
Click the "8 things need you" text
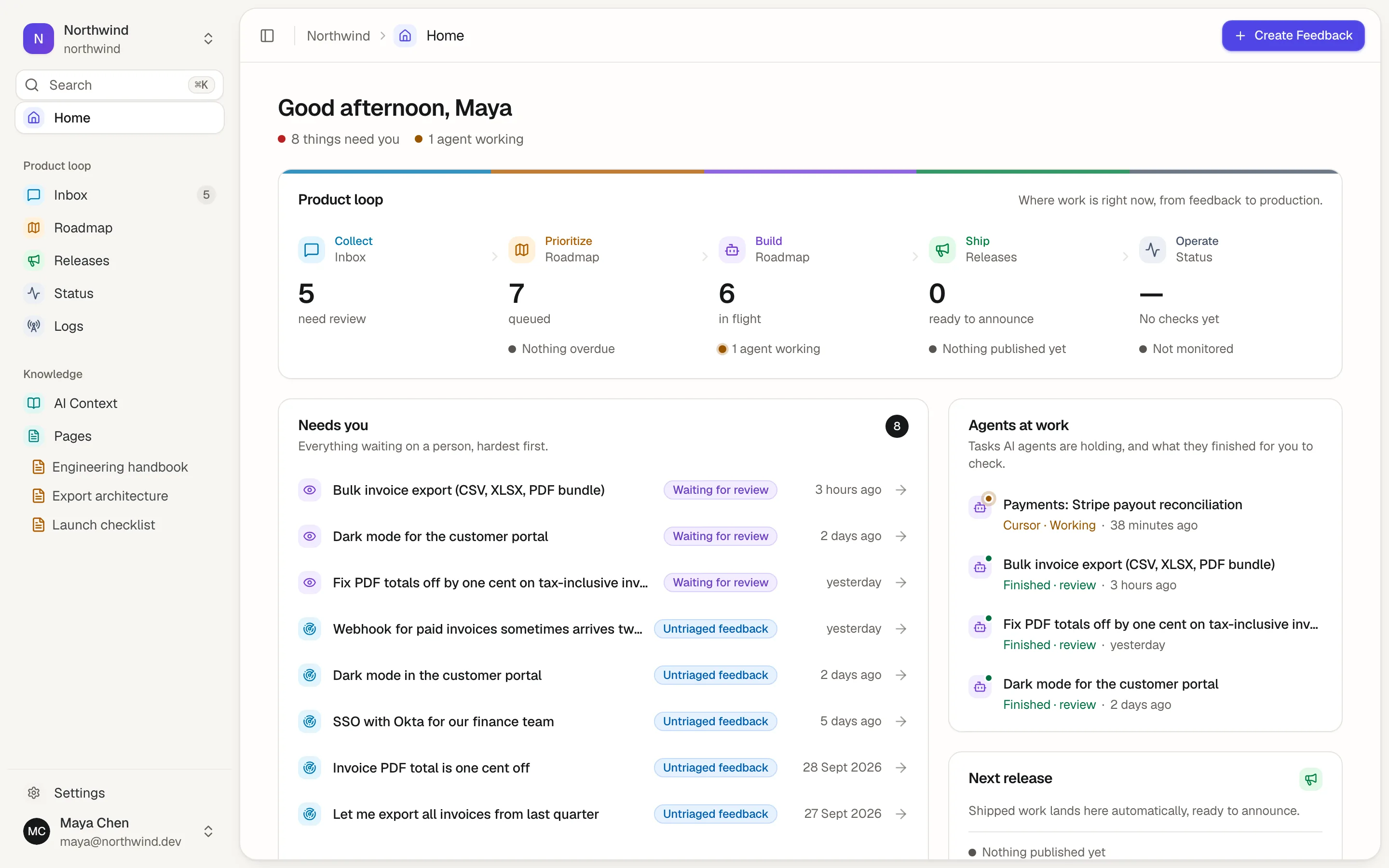(345, 139)
